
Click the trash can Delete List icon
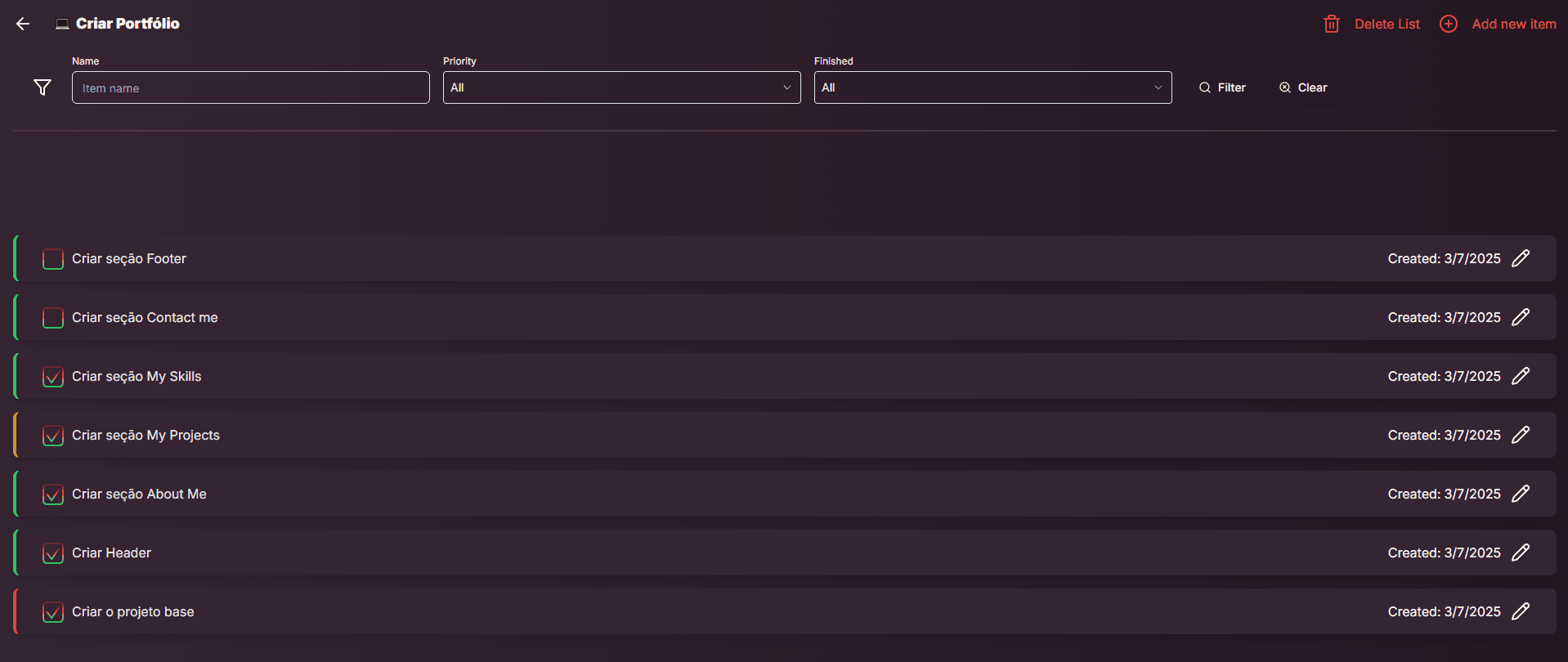click(1332, 24)
